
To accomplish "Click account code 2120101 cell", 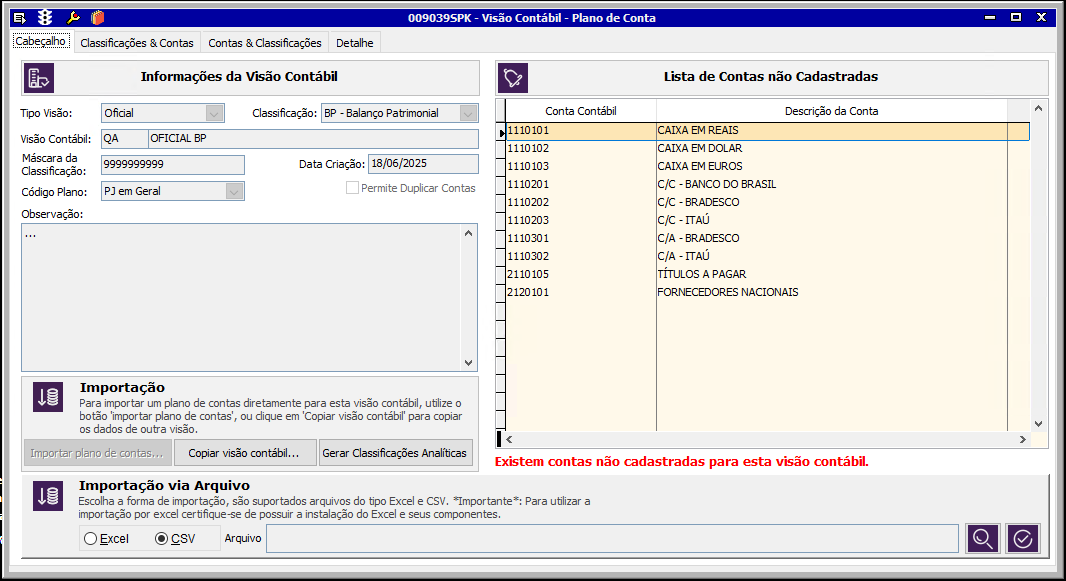I will [x=581, y=292].
